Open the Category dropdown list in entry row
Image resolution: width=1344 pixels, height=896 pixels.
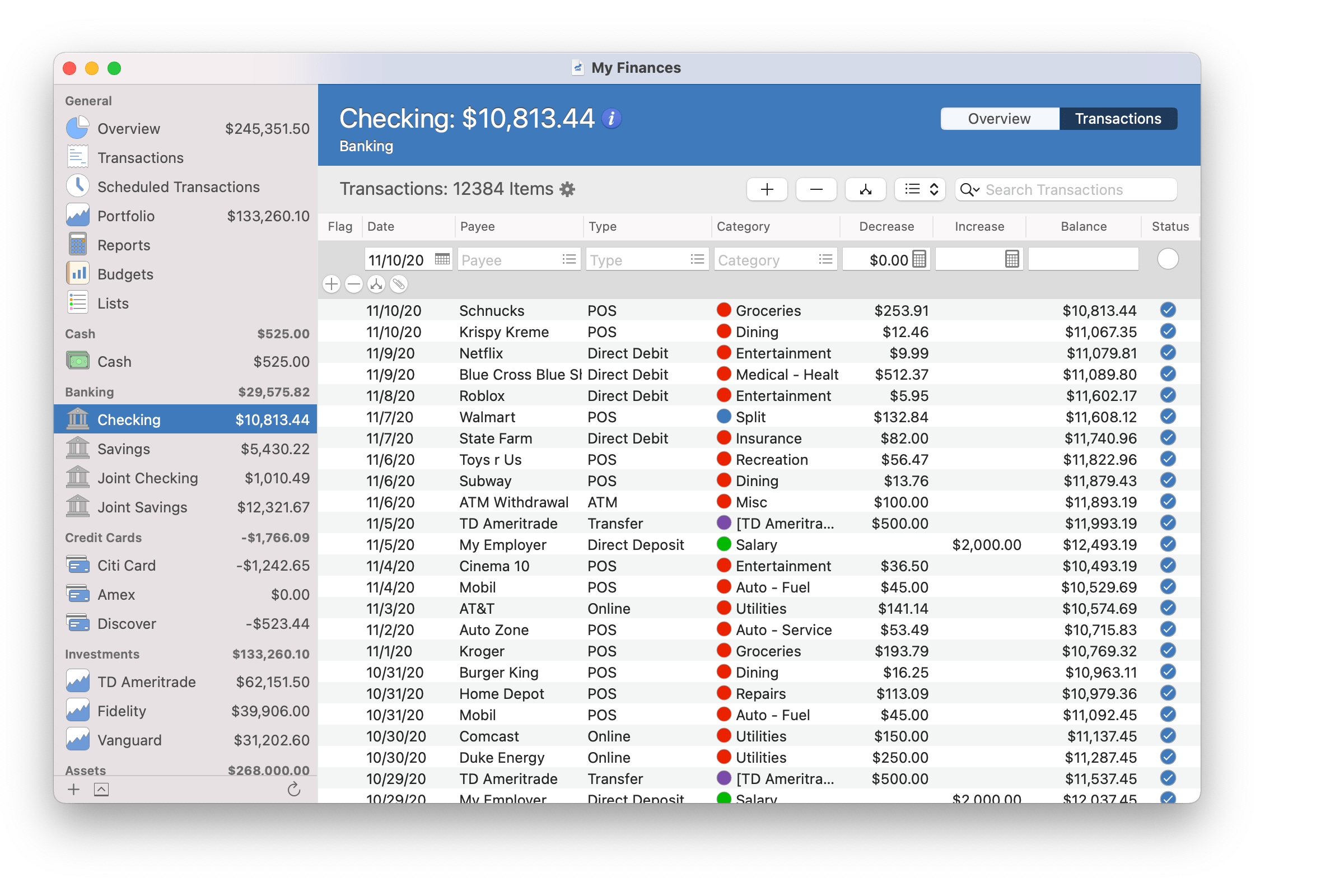(x=825, y=259)
